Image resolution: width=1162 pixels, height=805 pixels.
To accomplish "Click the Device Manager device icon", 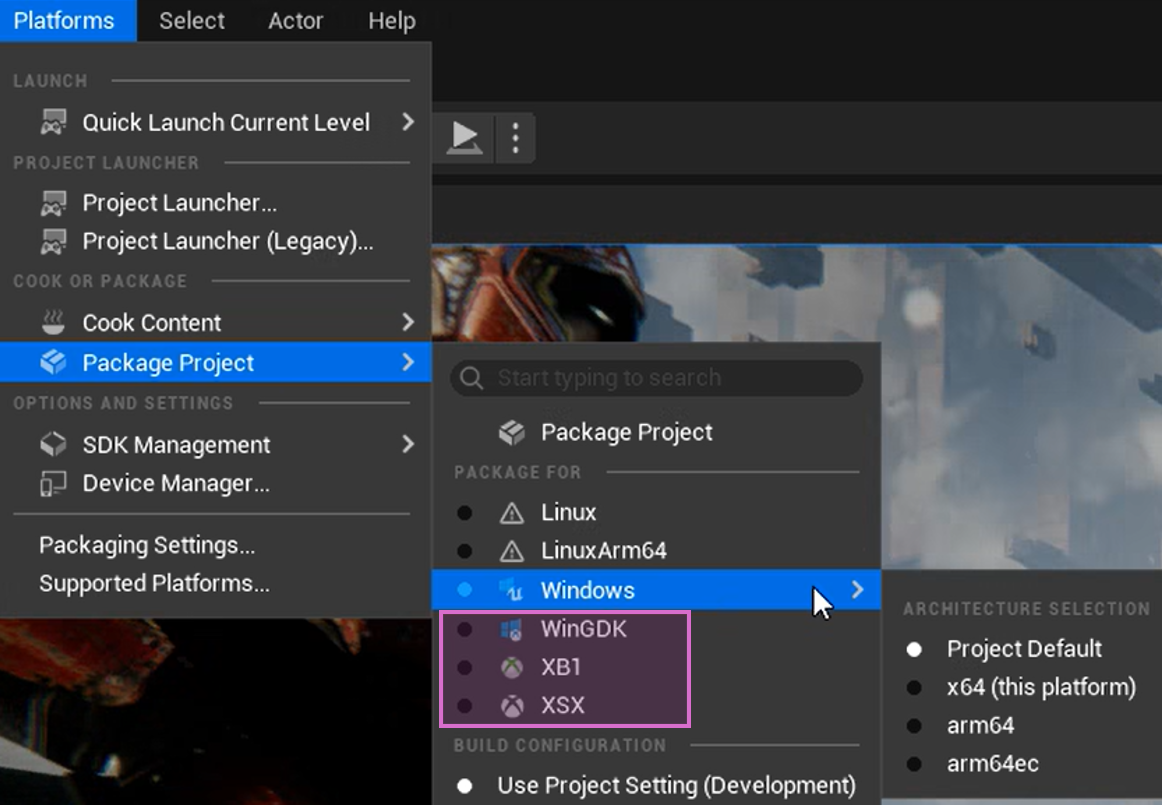I will [x=52, y=483].
